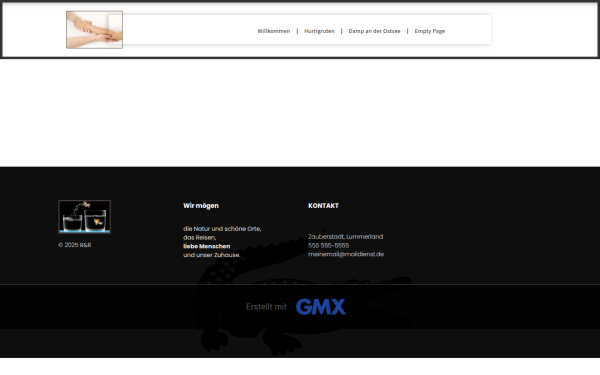Select Damp an der Ostsee page
The height and width of the screenshot is (375, 600).
point(374,31)
